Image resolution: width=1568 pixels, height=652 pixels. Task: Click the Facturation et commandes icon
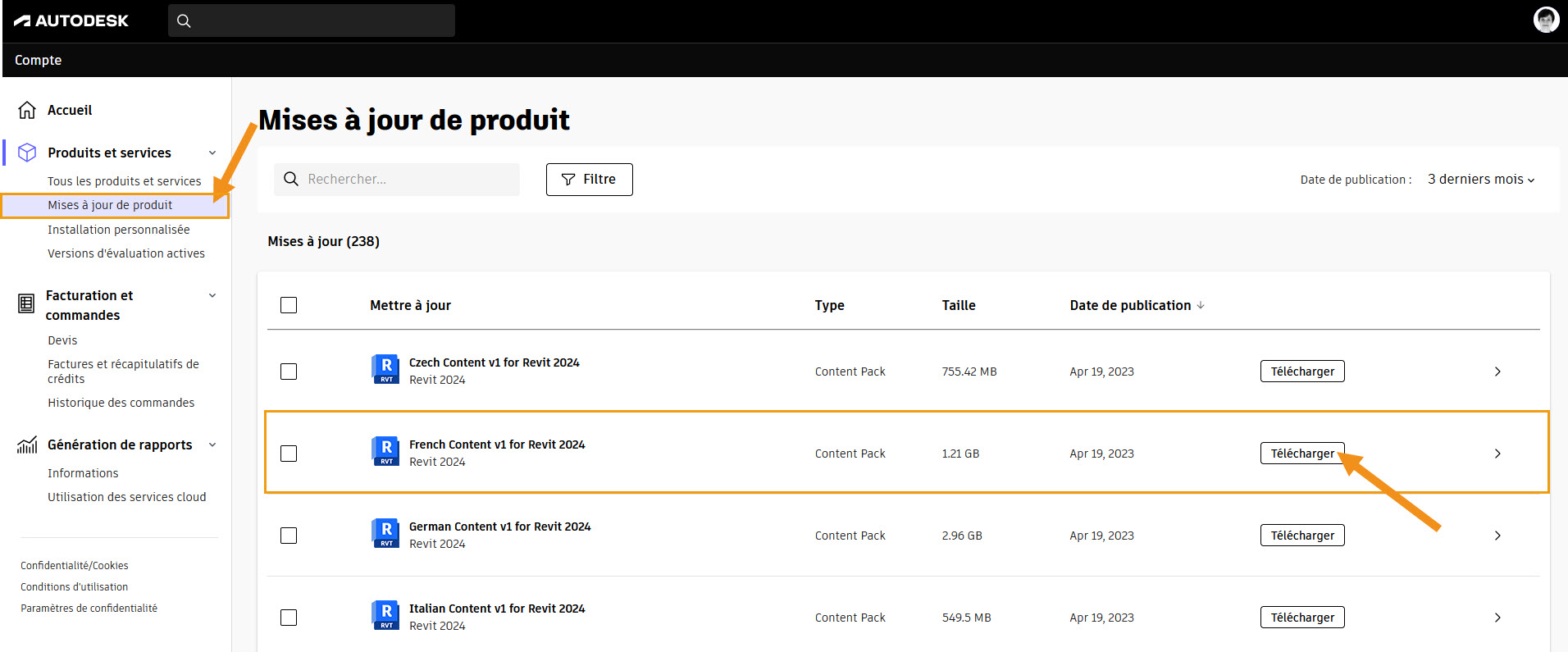(x=26, y=304)
